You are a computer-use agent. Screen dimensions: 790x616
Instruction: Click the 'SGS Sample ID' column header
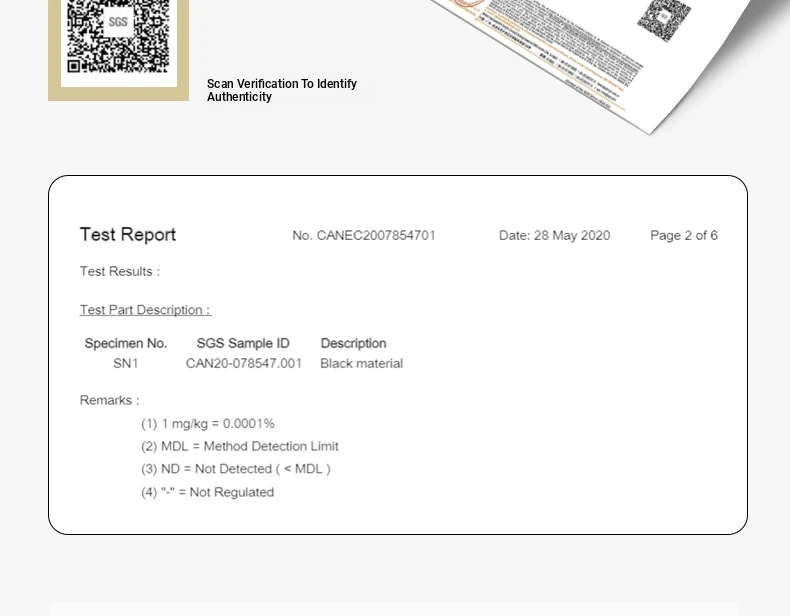click(243, 343)
